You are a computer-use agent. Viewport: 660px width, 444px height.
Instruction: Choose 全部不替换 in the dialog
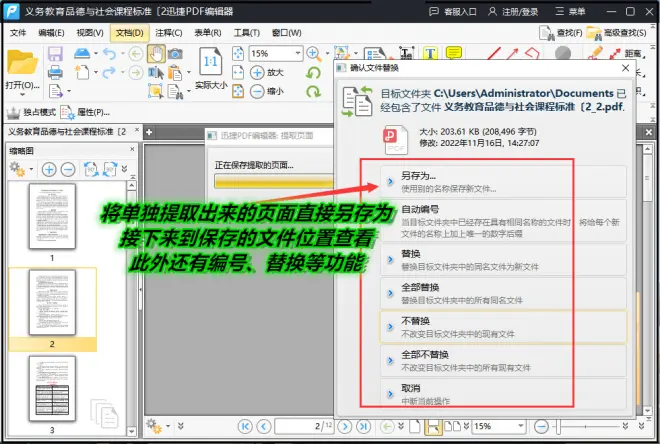503,361
